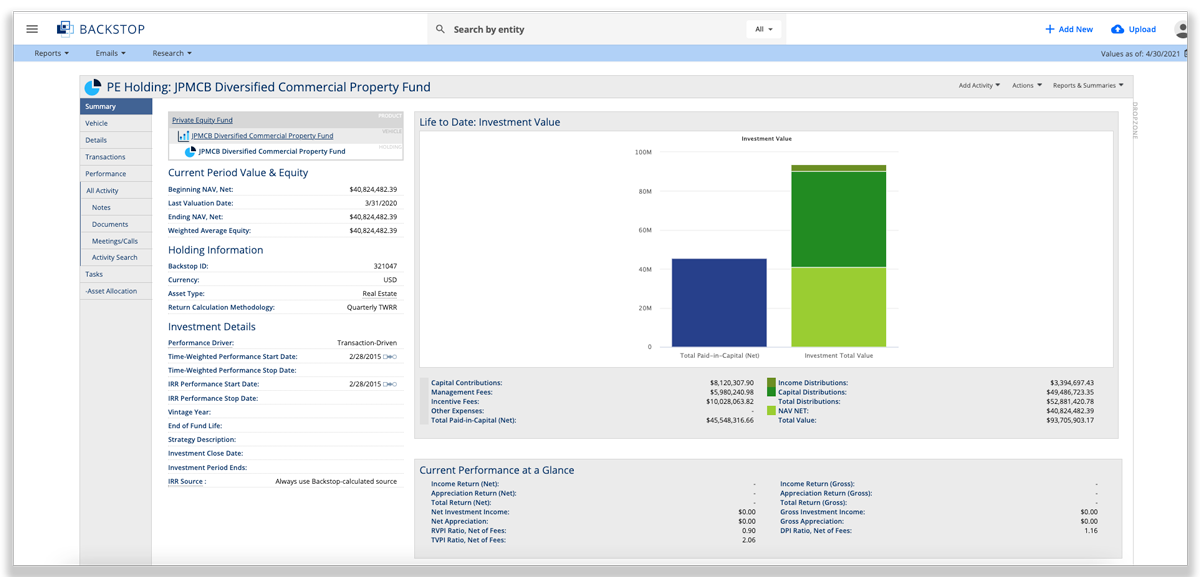Viewport: 1200px width, 577px height.
Task: Open the Emails dropdown menu
Action: coord(111,53)
